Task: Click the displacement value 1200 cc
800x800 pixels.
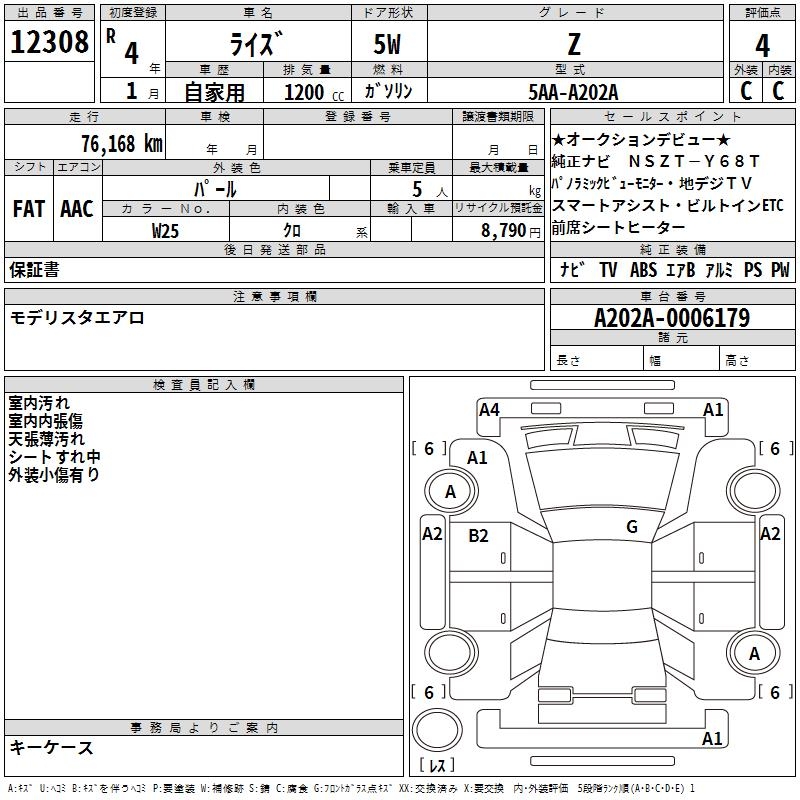Action: coord(314,92)
